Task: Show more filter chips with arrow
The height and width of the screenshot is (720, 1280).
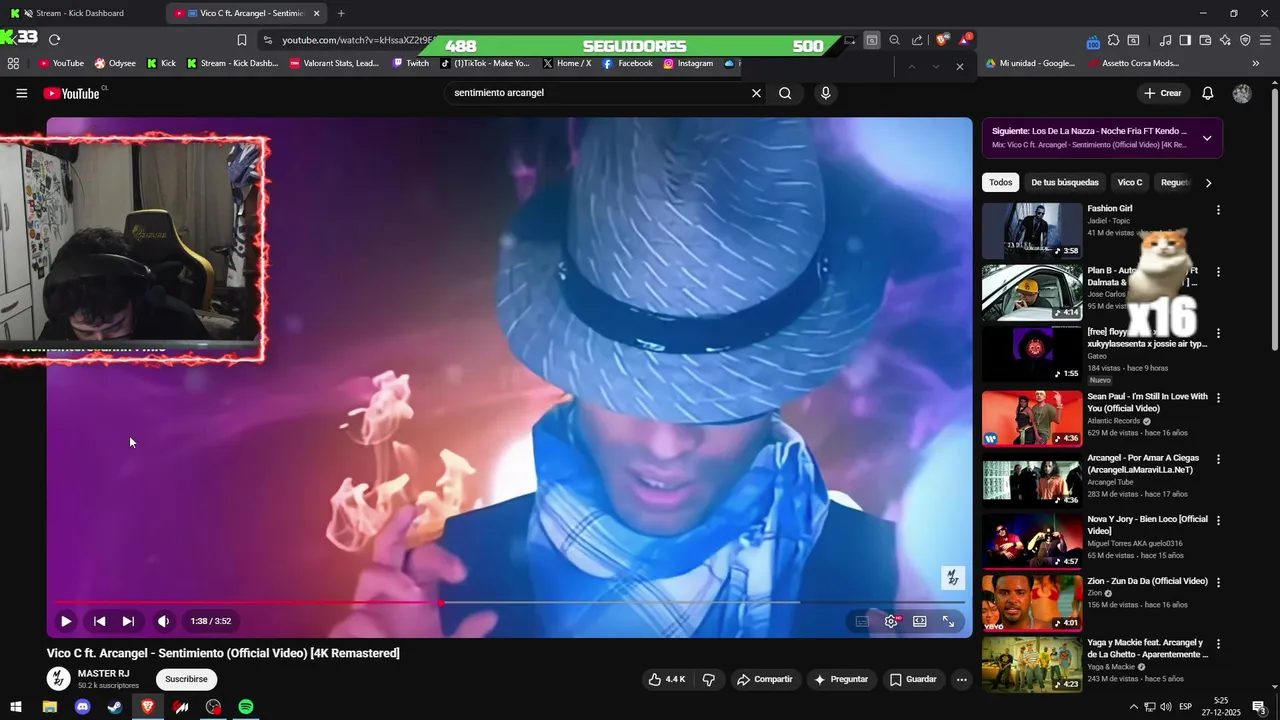Action: point(1208,183)
